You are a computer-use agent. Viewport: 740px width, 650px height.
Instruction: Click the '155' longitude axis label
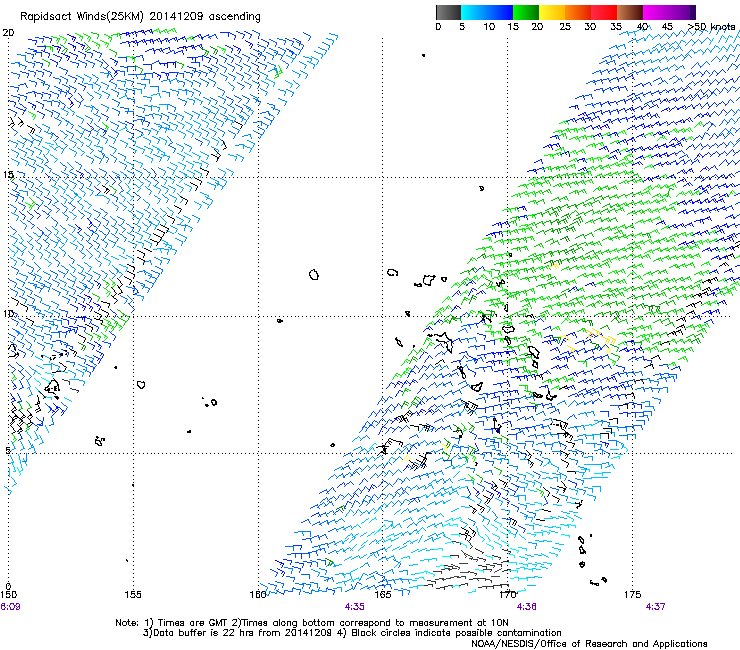pyautogui.click(x=133, y=594)
